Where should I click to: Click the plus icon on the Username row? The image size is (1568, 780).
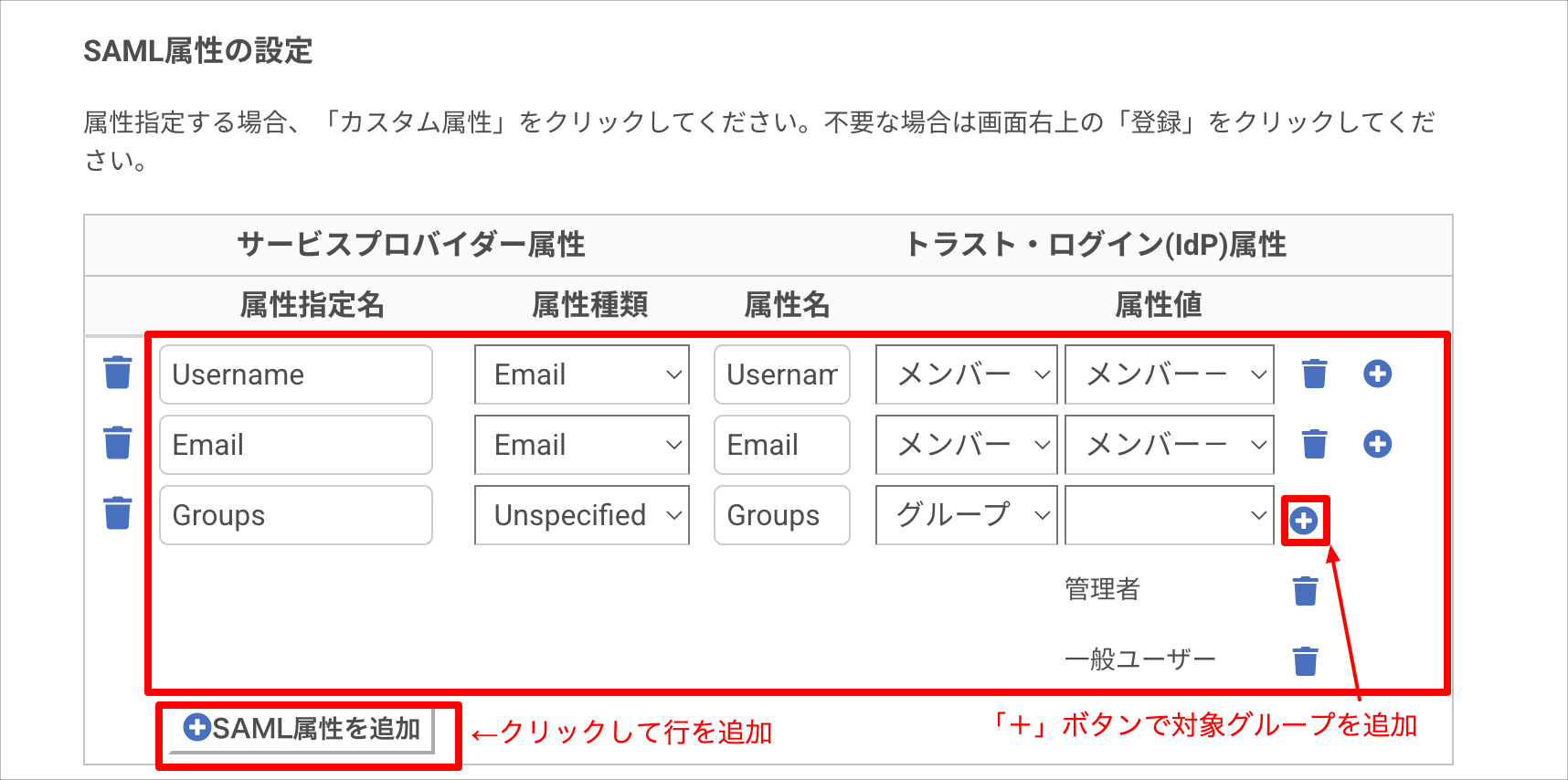[x=1377, y=374]
